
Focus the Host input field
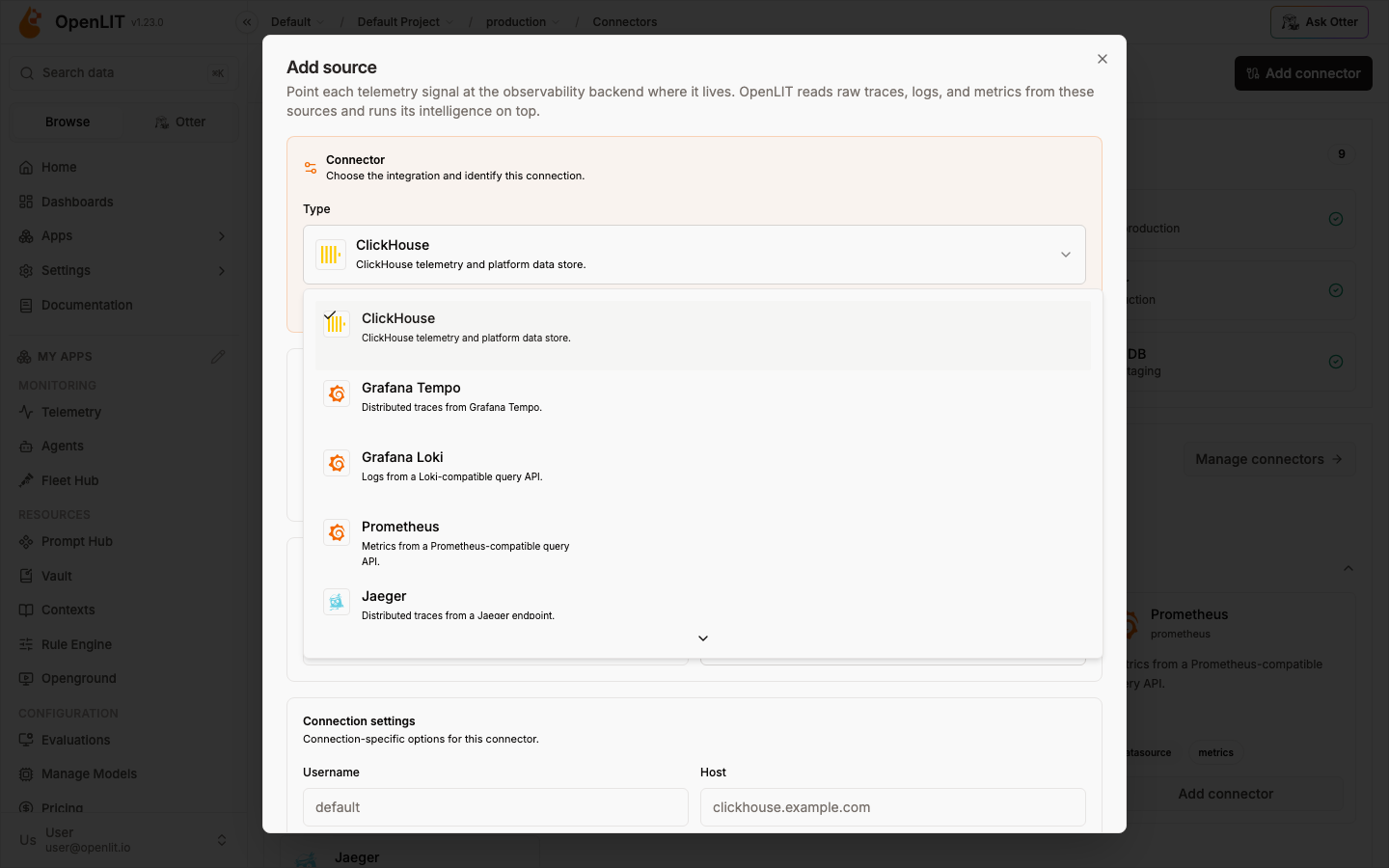pyautogui.click(x=893, y=807)
